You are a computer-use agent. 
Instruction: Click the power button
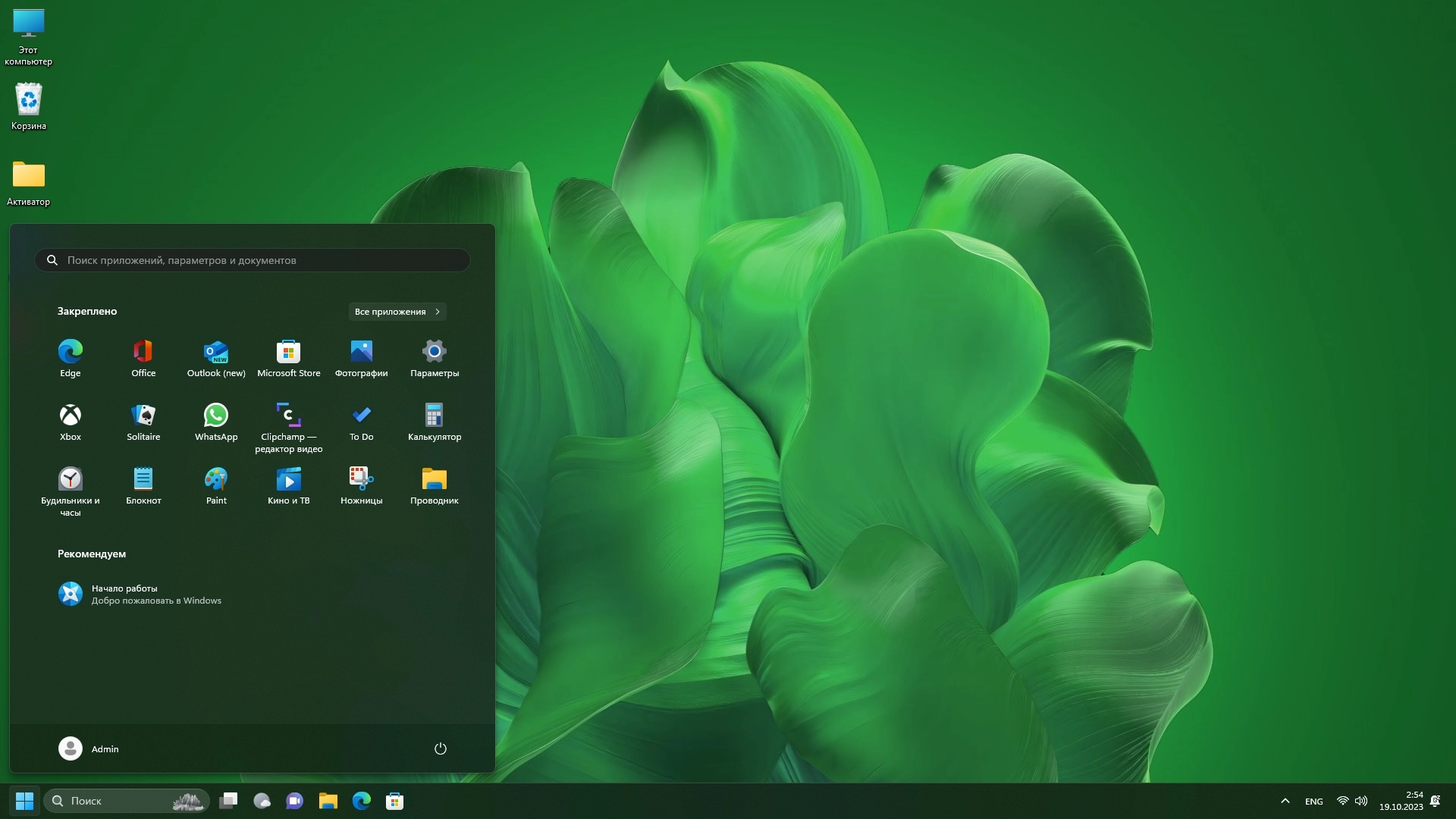(x=440, y=748)
